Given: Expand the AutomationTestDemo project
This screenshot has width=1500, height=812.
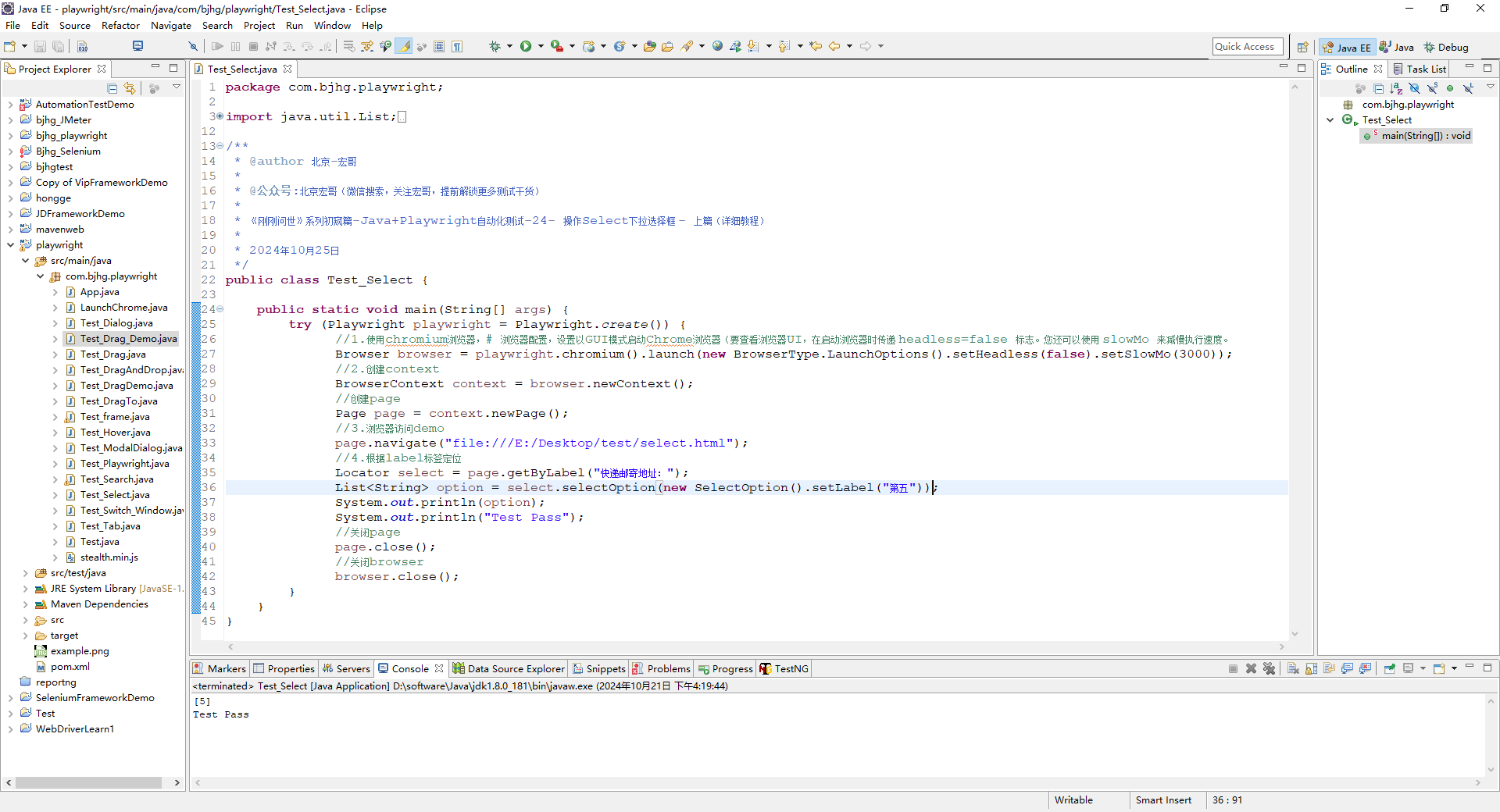Looking at the screenshot, I should pos(10,105).
